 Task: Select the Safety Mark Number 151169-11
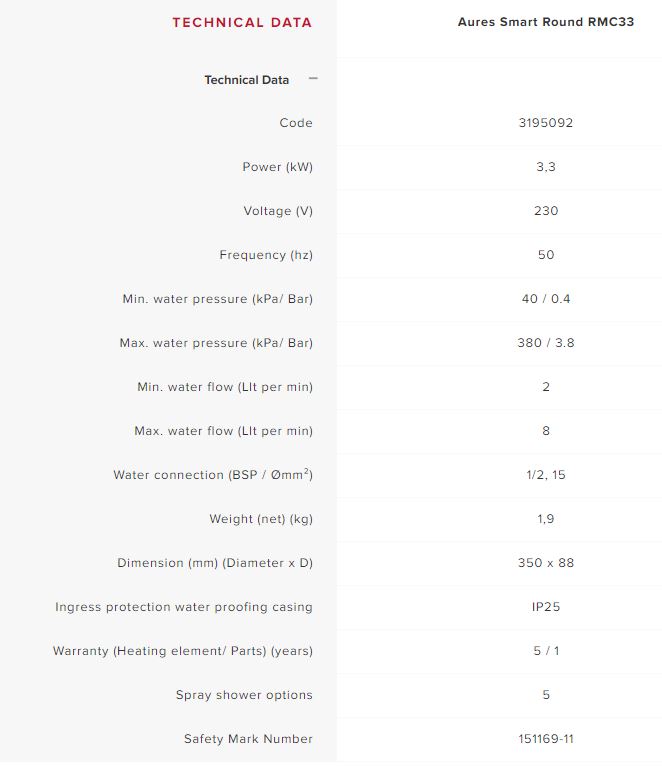pyautogui.click(x=545, y=739)
